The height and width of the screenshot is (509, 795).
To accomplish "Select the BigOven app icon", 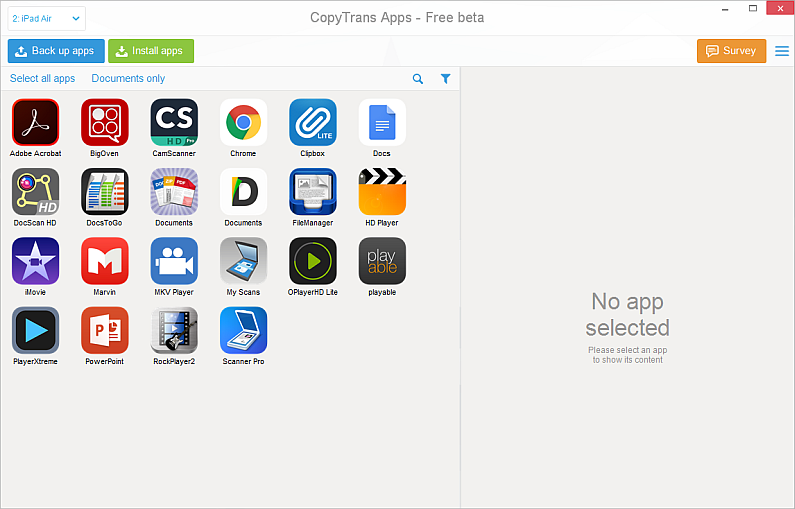I will (104, 122).
